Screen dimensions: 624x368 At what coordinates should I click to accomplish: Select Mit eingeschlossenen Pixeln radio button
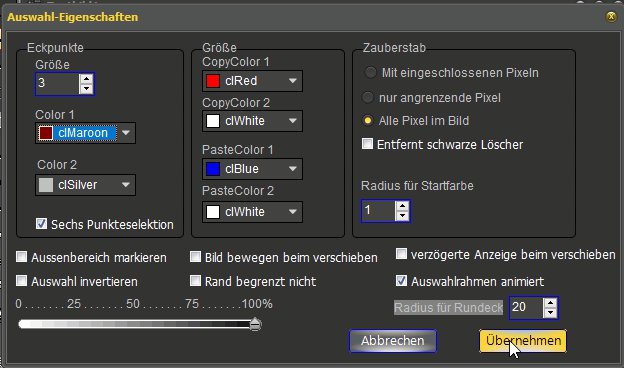[x=370, y=72]
